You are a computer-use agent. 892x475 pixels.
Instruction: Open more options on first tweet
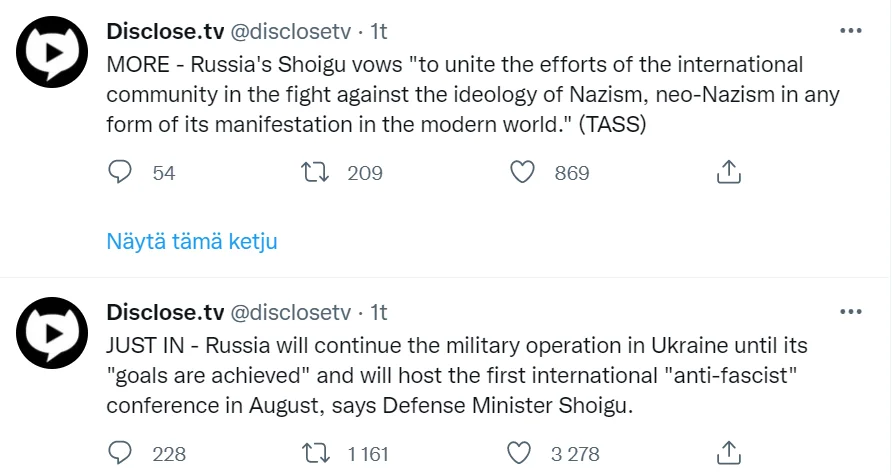[850, 31]
